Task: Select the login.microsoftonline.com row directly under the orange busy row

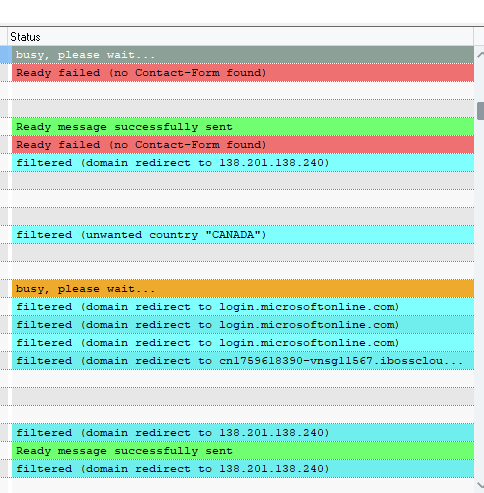Action: [243, 307]
